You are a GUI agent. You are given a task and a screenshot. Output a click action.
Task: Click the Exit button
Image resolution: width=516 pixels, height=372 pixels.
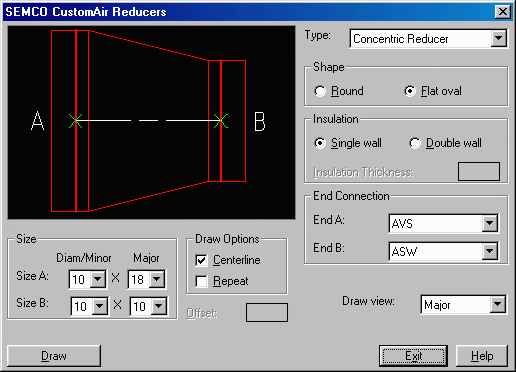(x=413, y=356)
